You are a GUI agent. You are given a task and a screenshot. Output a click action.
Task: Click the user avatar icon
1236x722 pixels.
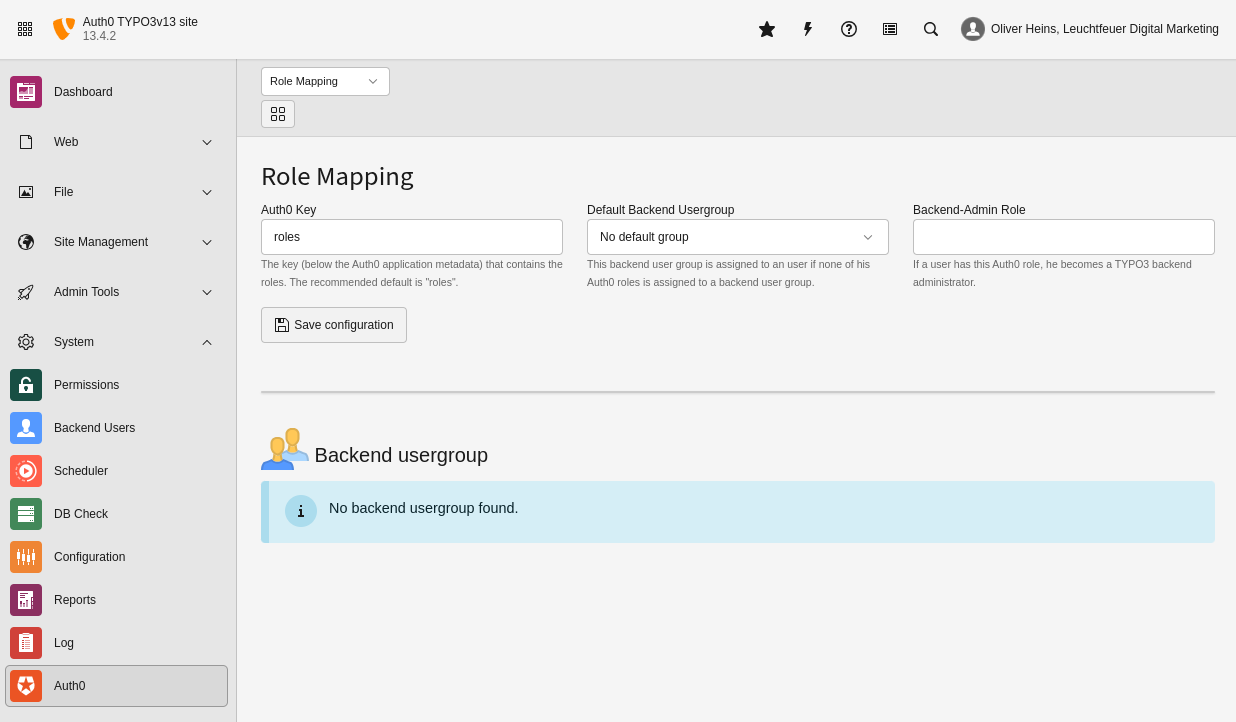tap(973, 29)
